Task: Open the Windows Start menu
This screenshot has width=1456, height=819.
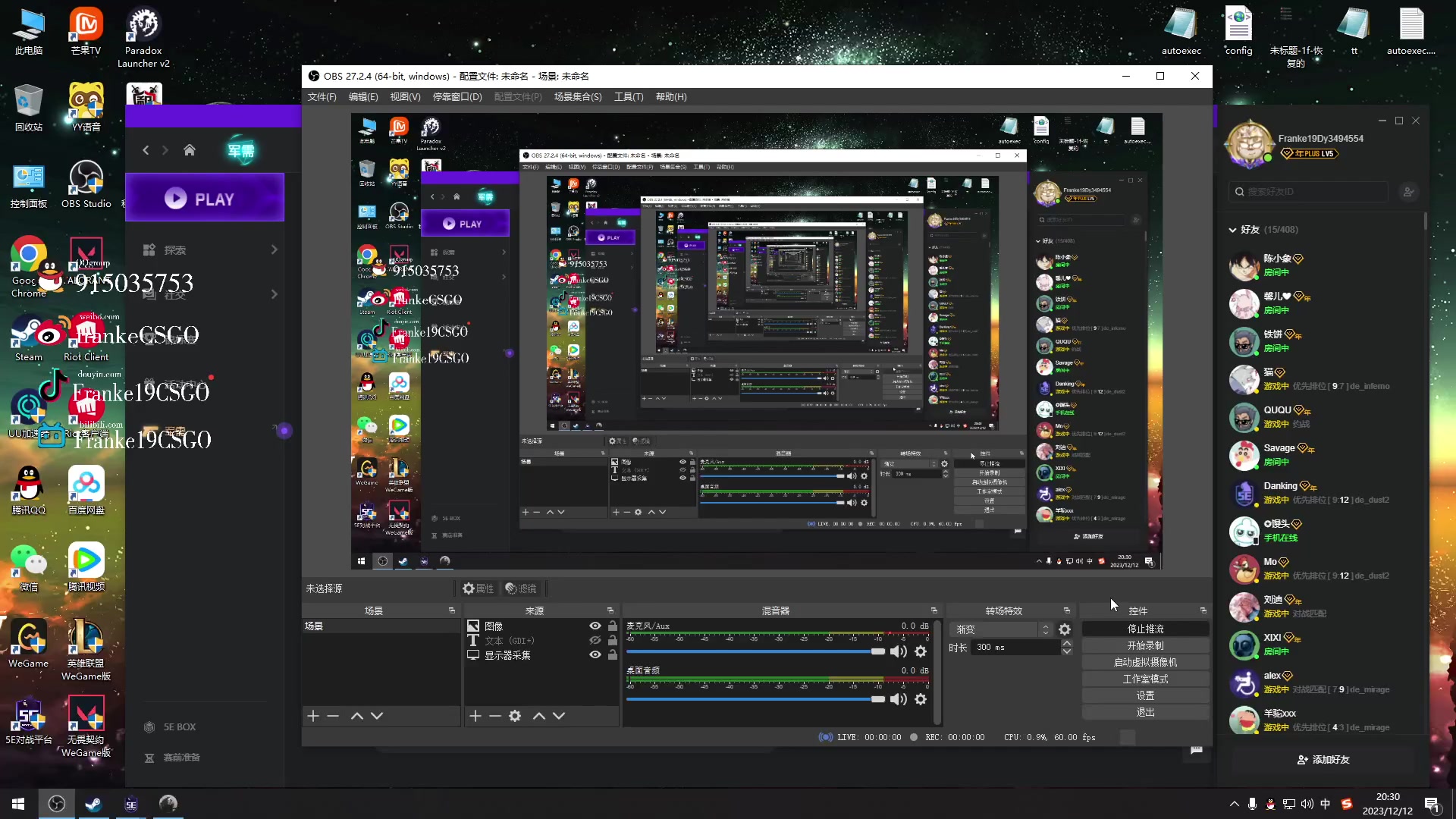Action: [18, 804]
